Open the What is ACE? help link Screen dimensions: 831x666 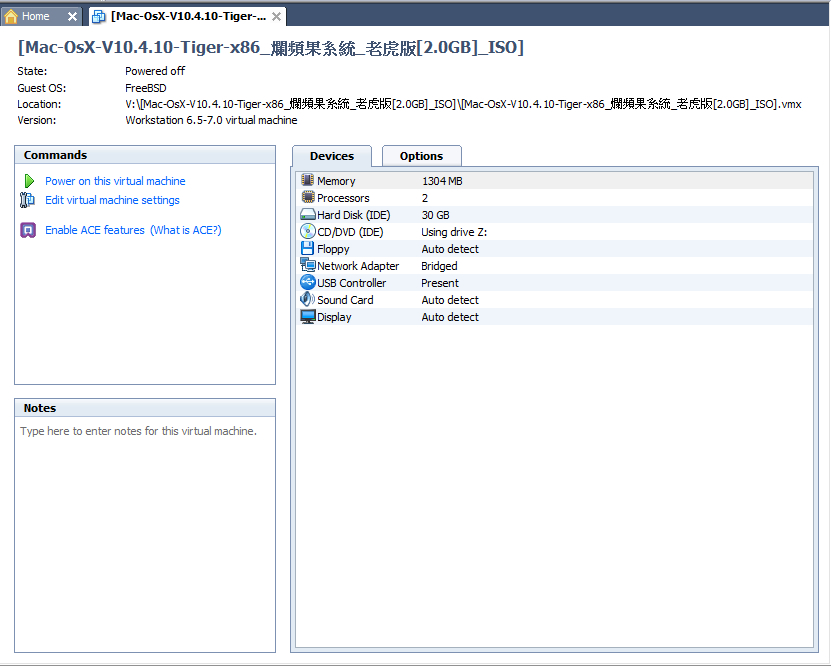[x=185, y=230]
